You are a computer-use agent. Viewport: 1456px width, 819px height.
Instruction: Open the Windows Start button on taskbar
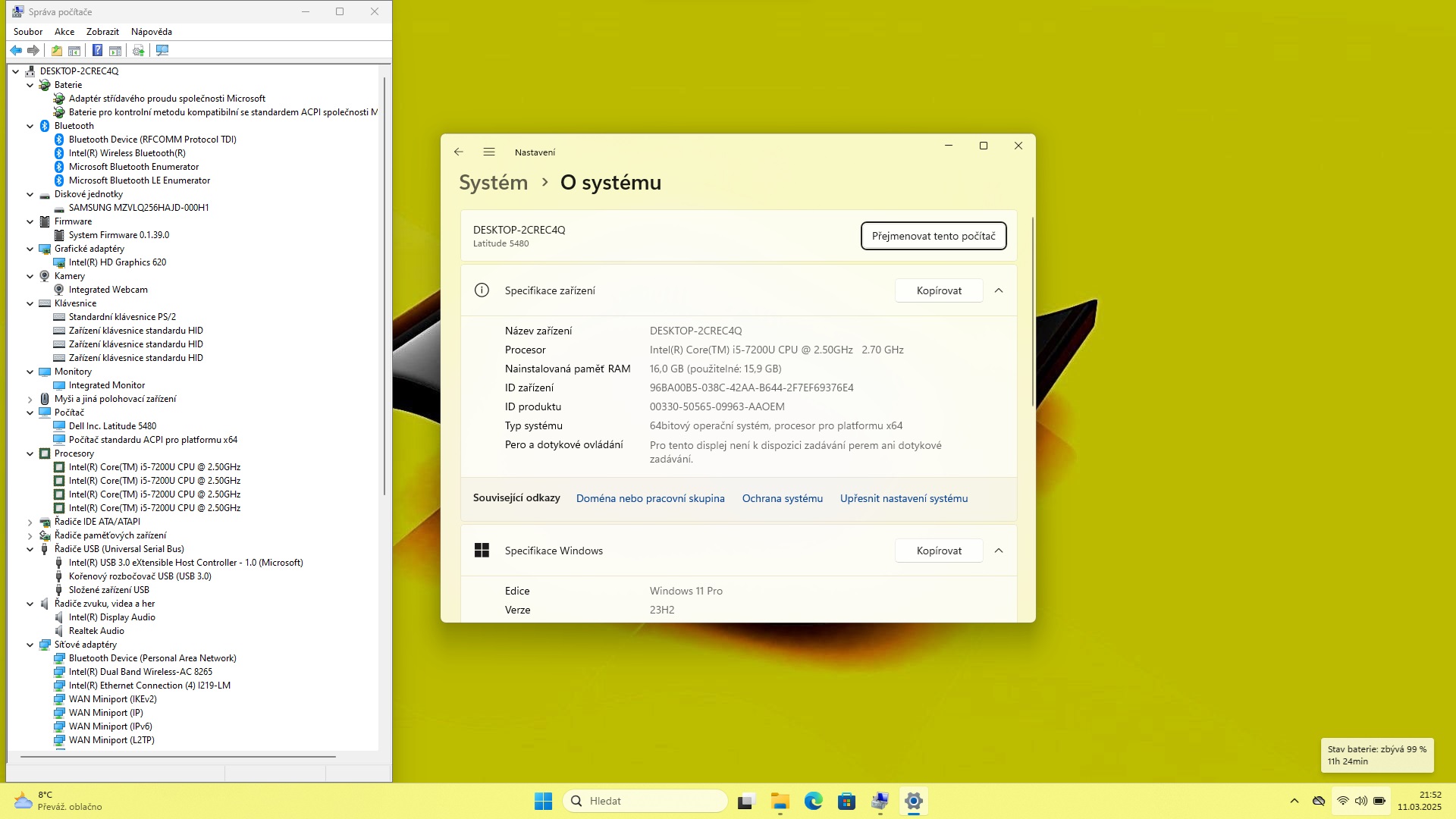pos(544,801)
